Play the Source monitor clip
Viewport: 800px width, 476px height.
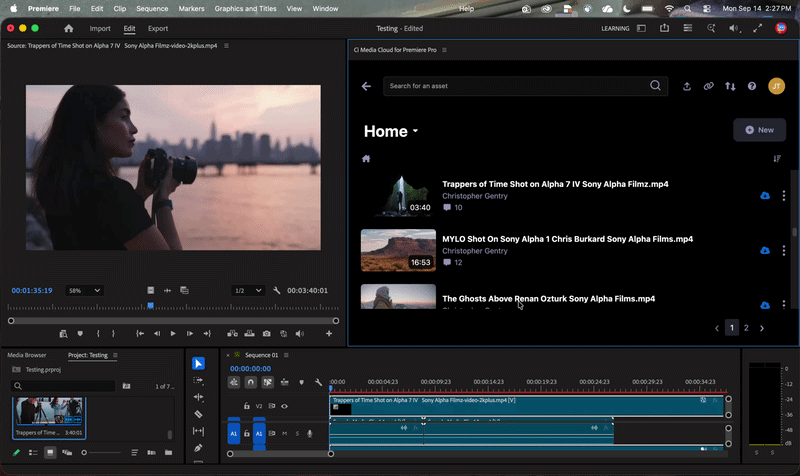(x=173, y=334)
